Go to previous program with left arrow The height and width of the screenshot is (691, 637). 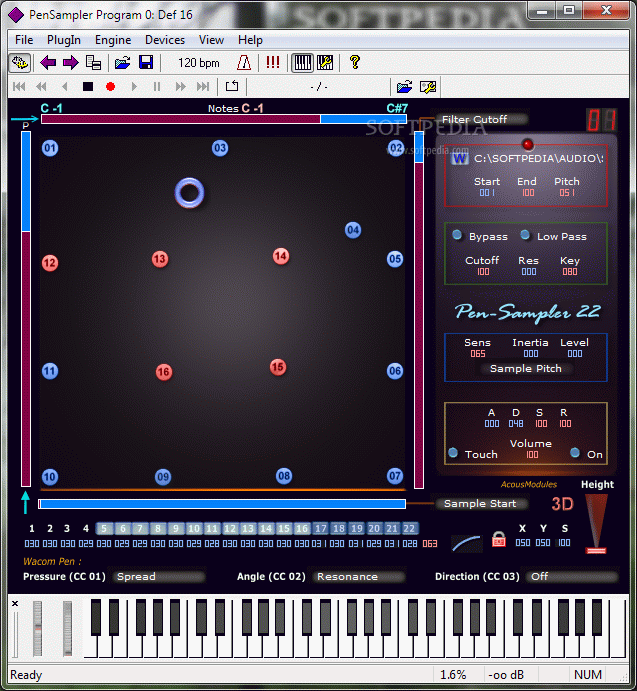(48, 63)
